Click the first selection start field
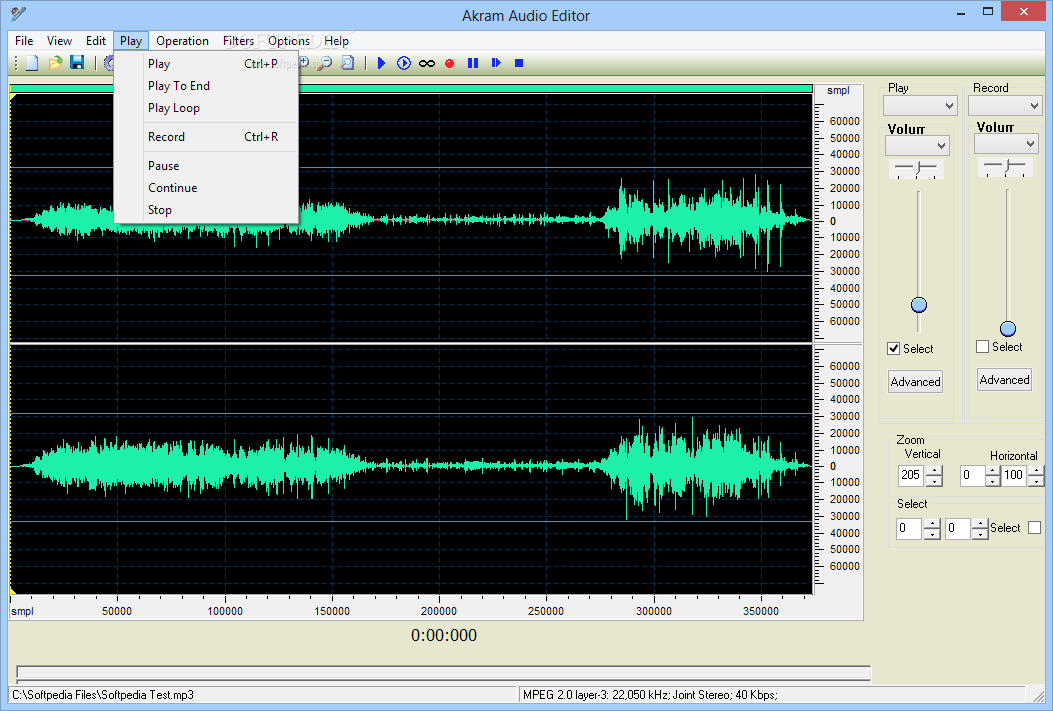This screenshot has height=711, width=1053. pyautogui.click(x=909, y=528)
